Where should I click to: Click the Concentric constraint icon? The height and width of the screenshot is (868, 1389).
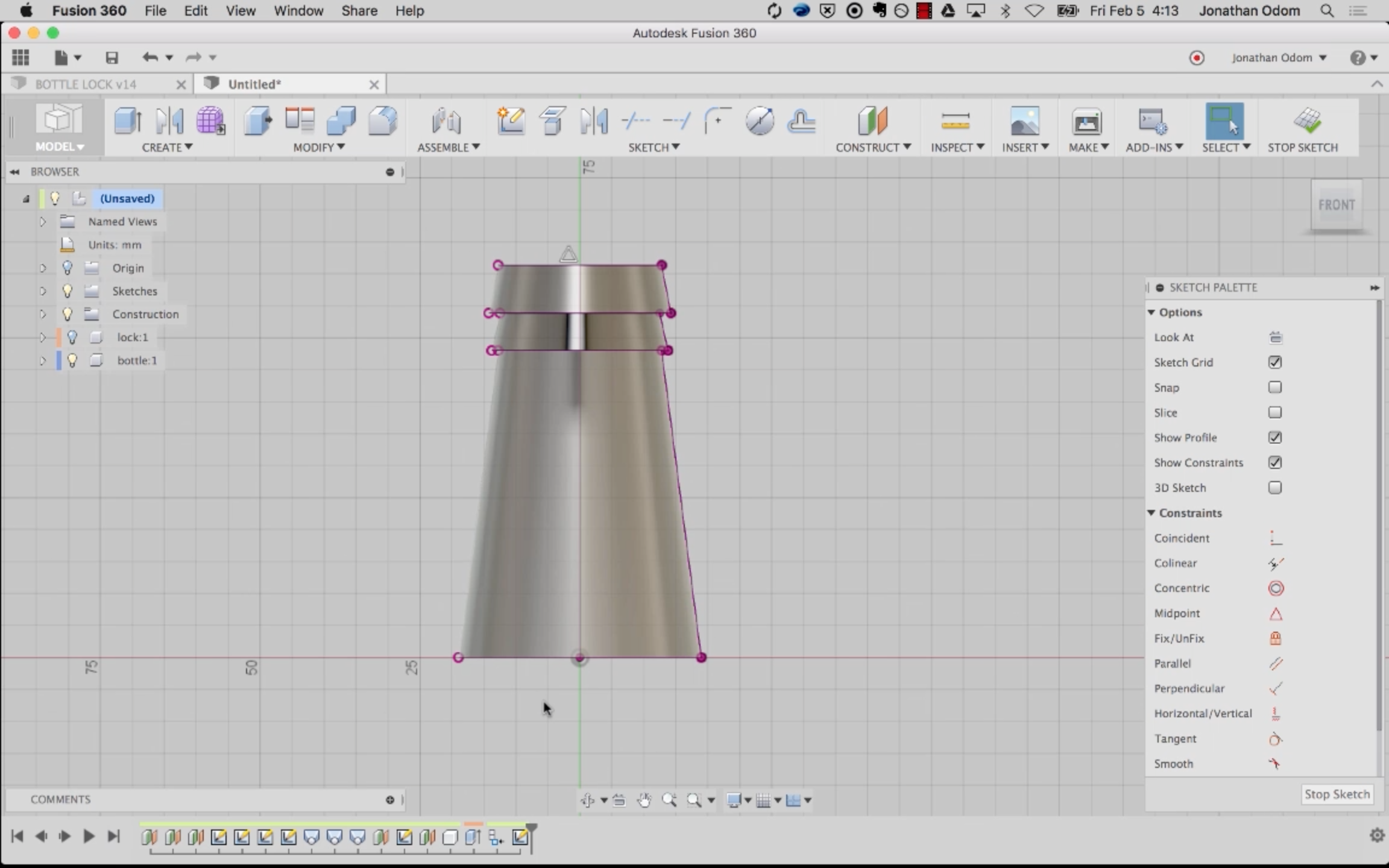pos(1275,588)
